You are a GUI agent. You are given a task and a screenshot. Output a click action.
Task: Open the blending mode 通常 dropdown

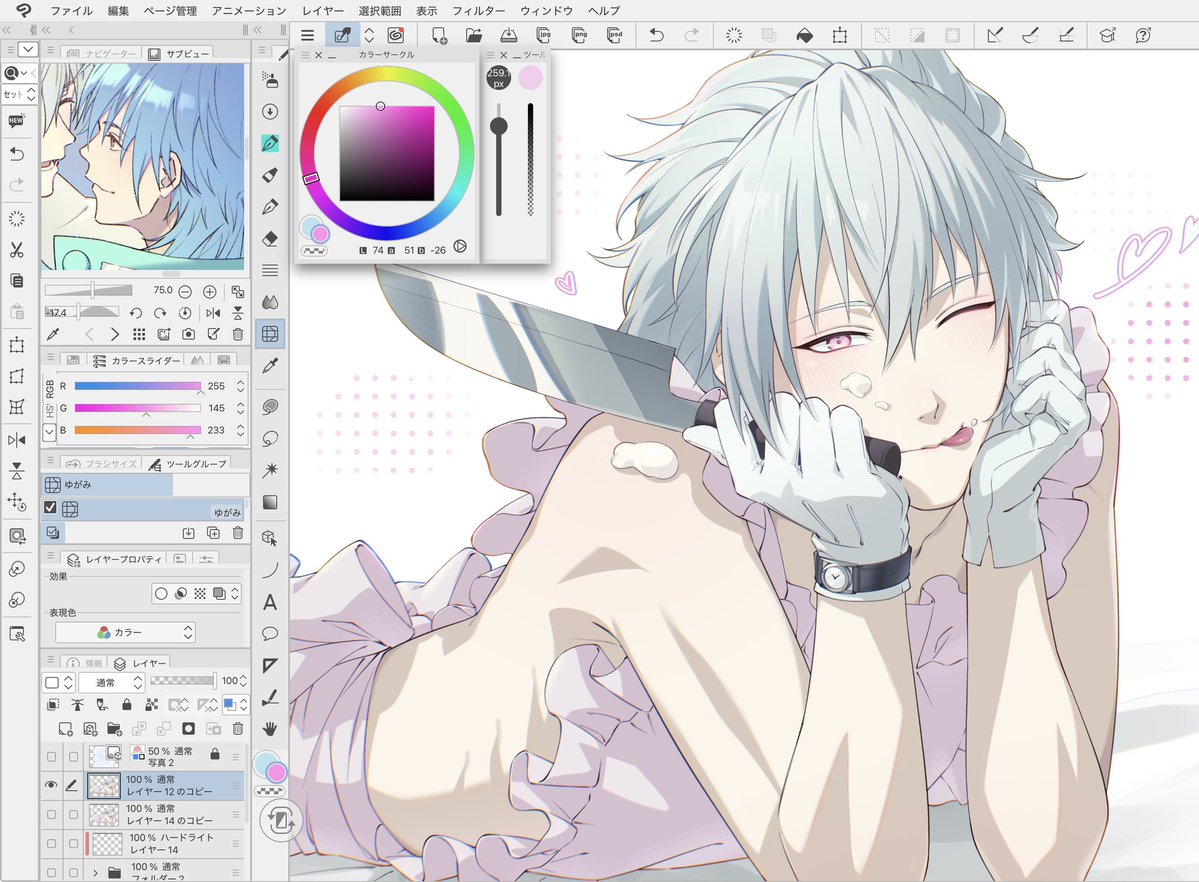(111, 682)
